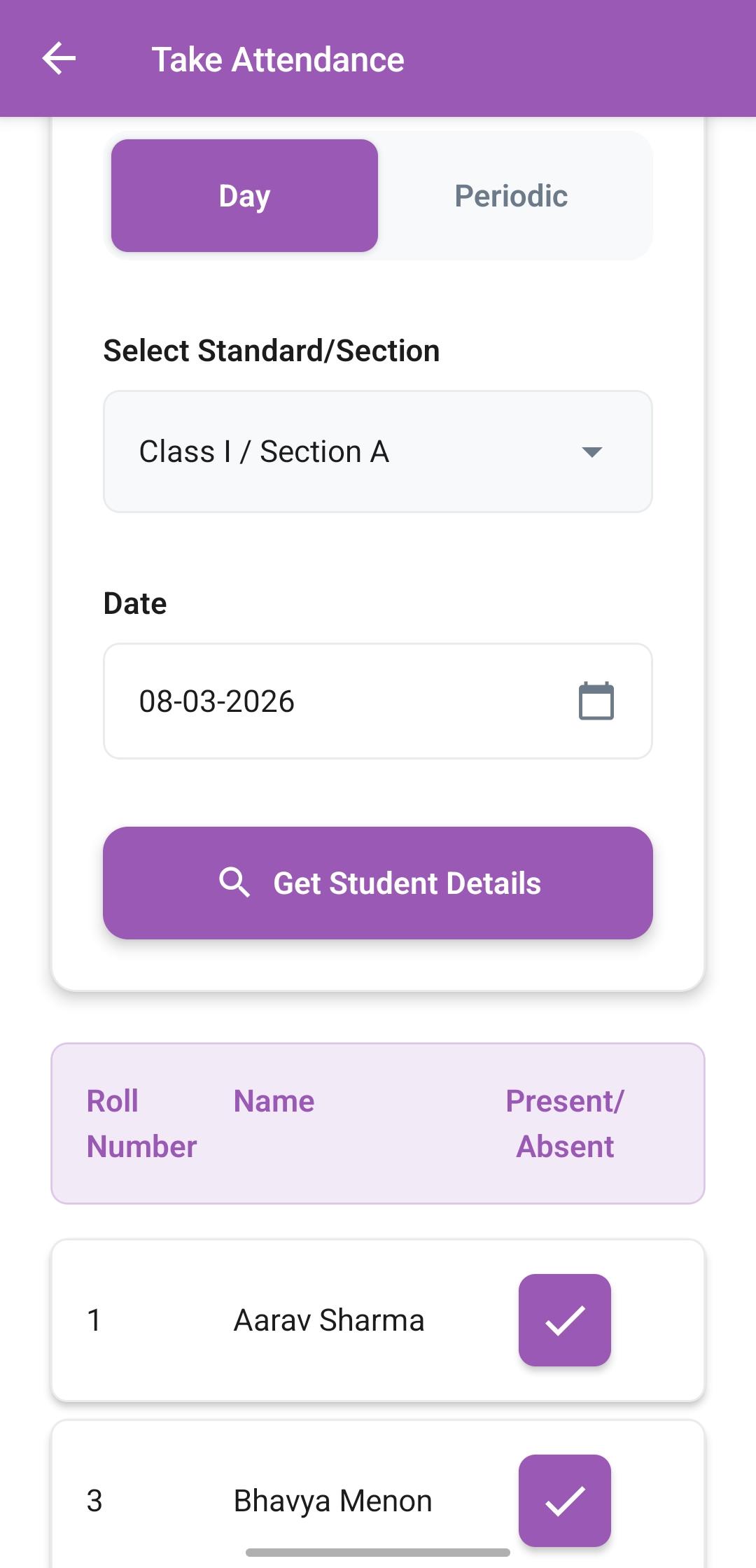
Task: Open the calendar picker icon
Action: point(596,701)
